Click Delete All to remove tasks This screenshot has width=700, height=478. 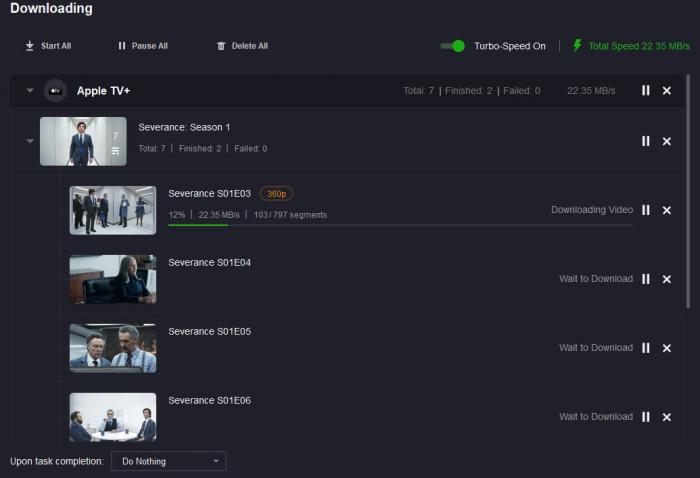[x=242, y=46]
